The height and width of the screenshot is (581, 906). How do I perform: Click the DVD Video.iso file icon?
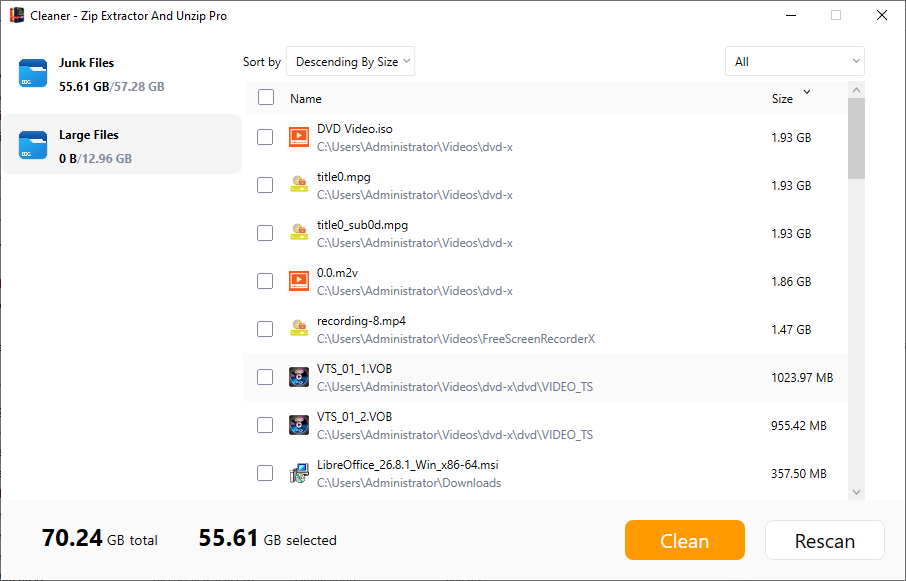(x=299, y=137)
